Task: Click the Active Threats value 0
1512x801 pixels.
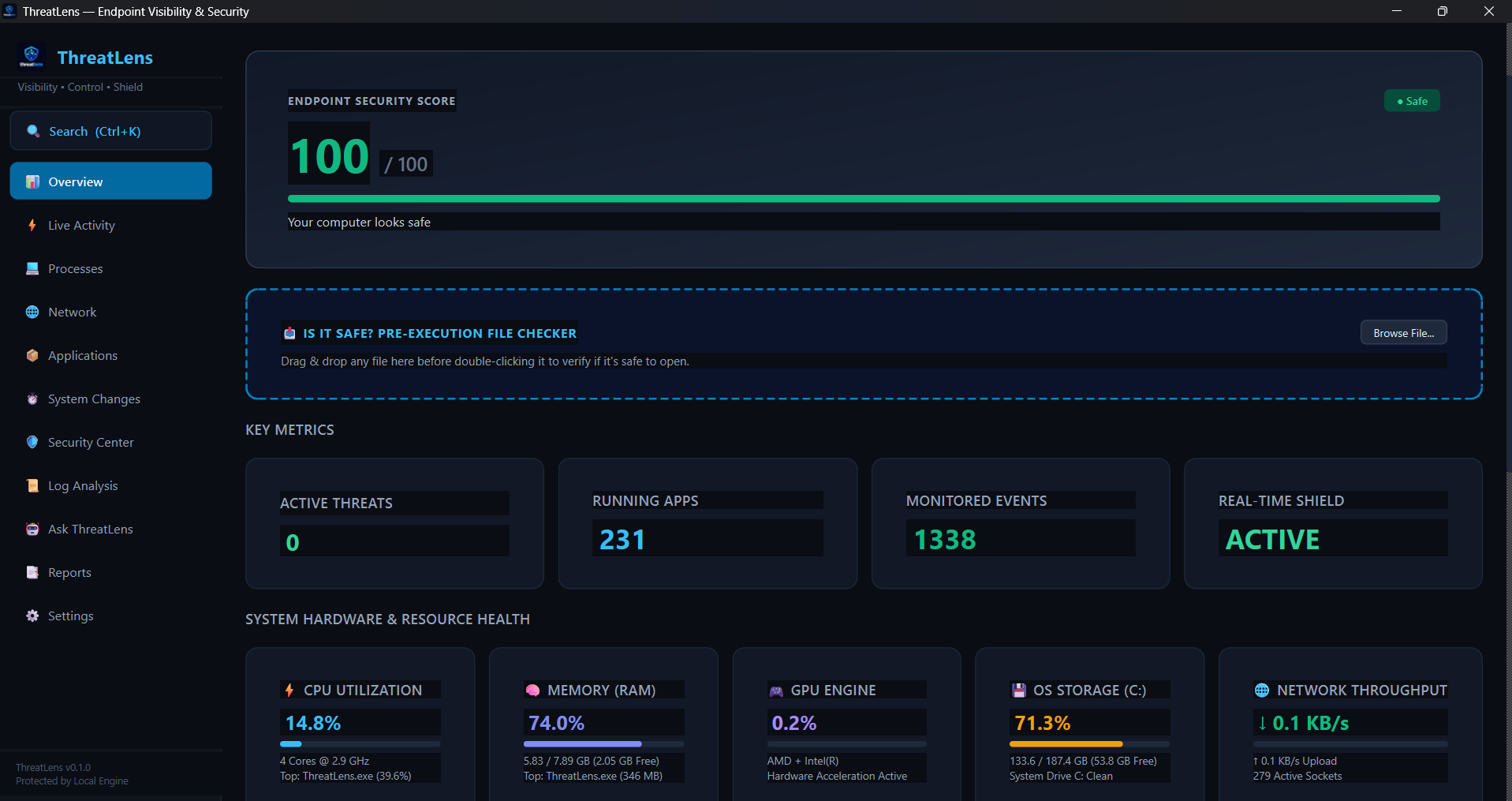Action: coord(293,542)
